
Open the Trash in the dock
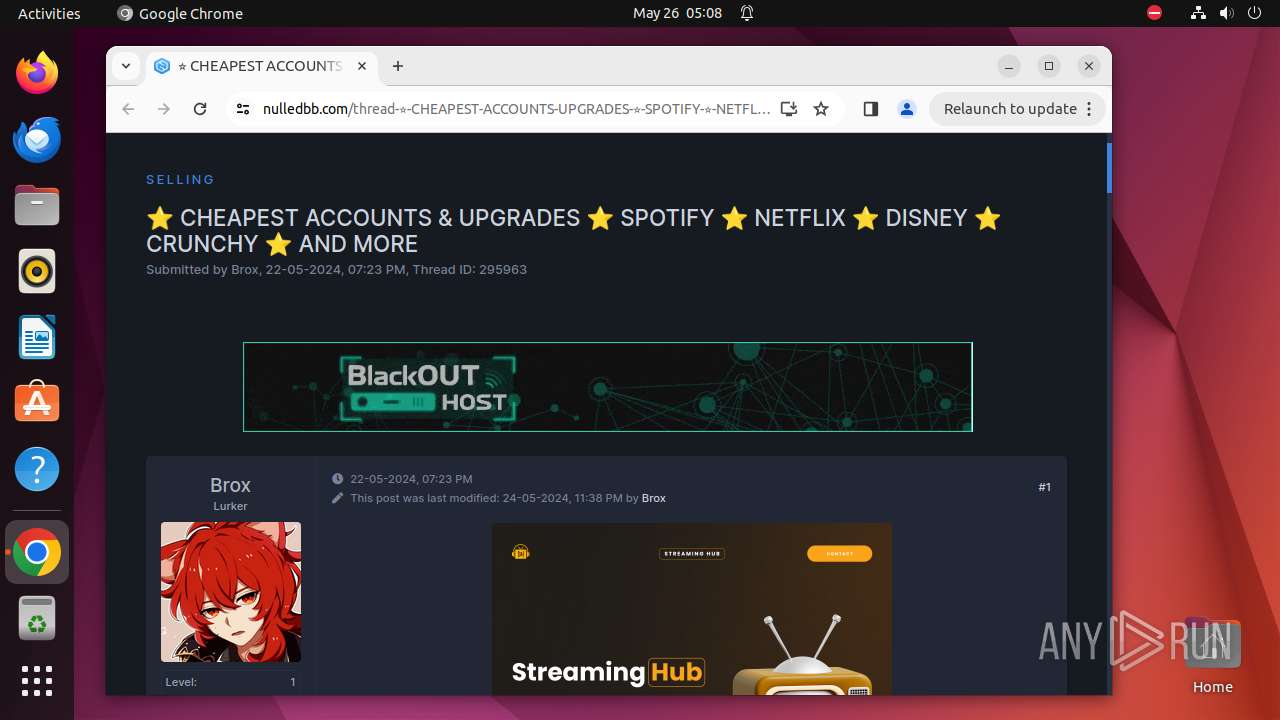pyautogui.click(x=37, y=619)
